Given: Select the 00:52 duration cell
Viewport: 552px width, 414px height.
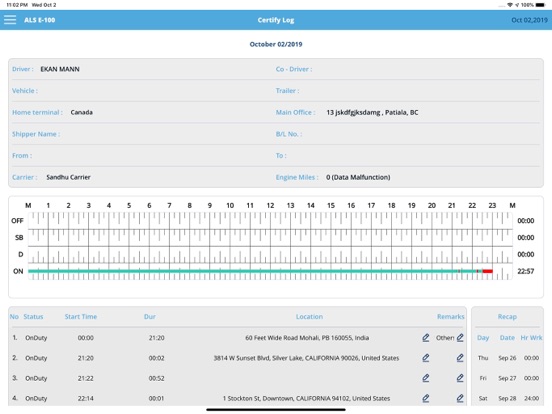Looking at the screenshot, I should (156, 378).
